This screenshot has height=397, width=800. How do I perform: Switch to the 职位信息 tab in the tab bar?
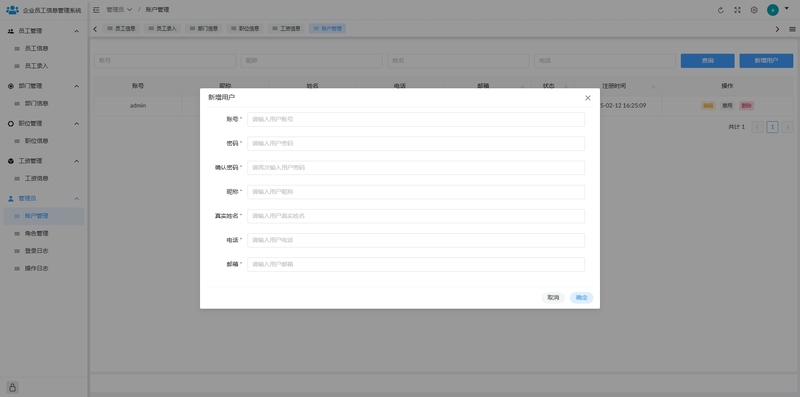tap(245, 29)
